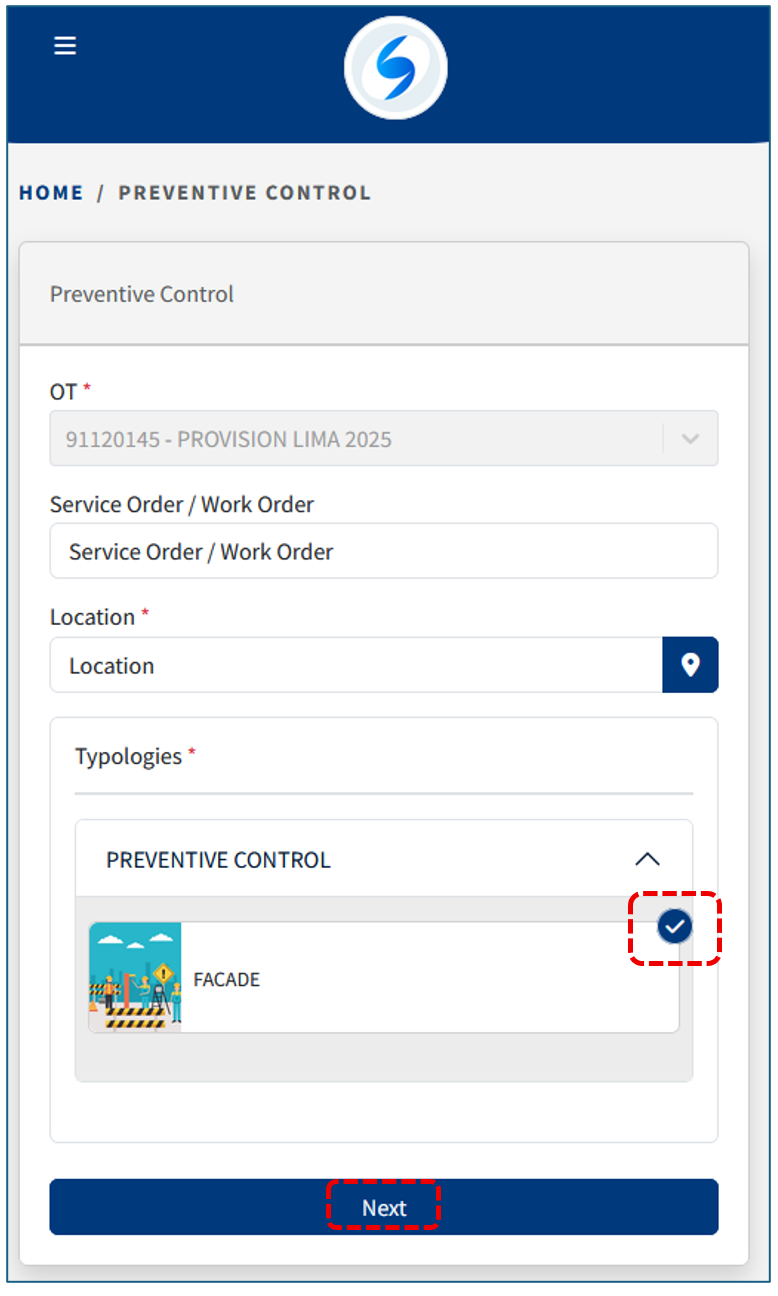Click PREVENTIVE CONTROL breadcrumb item
The height and width of the screenshot is (1296, 778).
244,193
